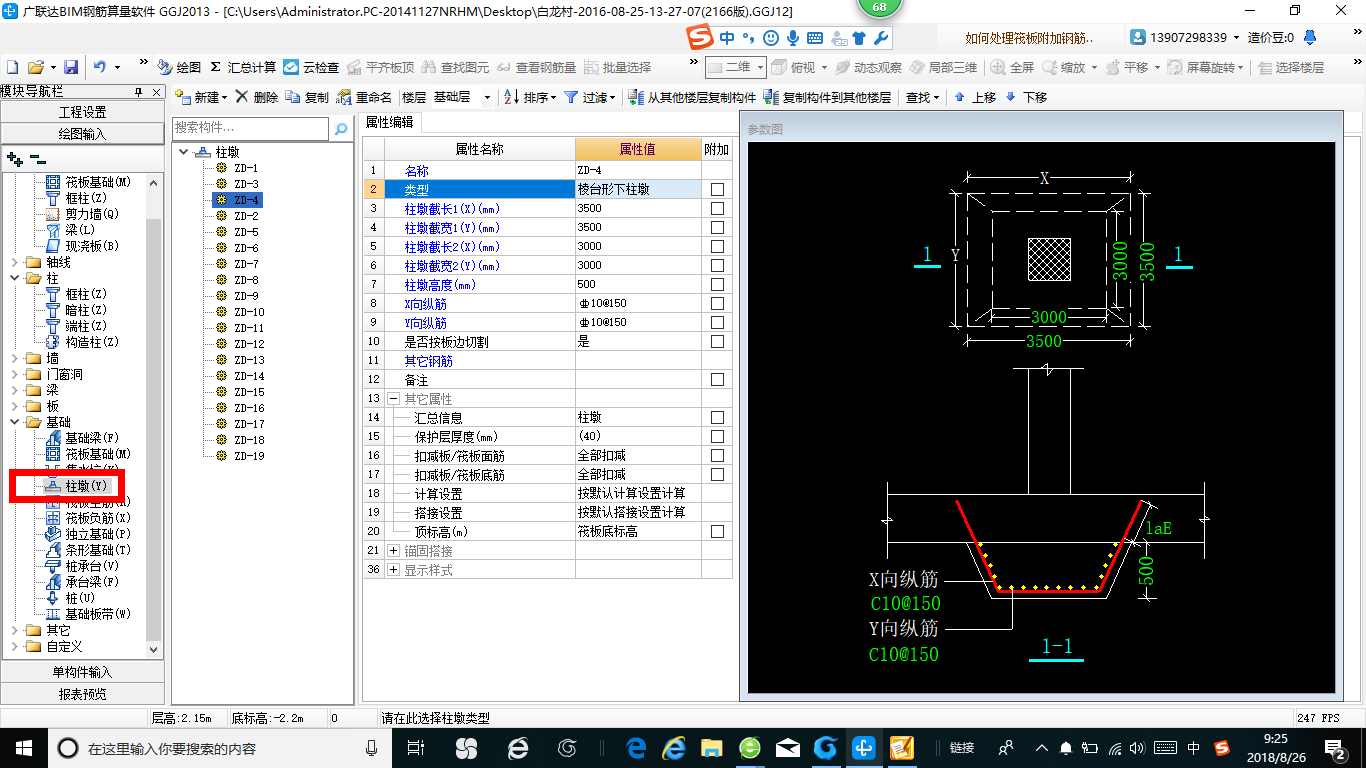Open the 绘图输入 navigation section

(x=82, y=133)
